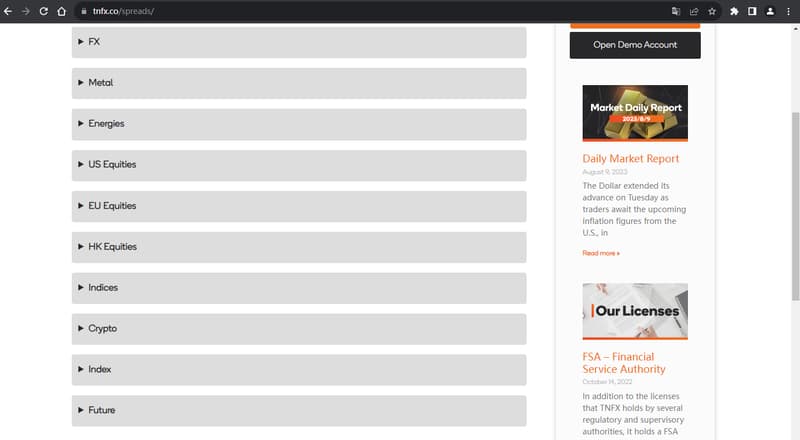
Task: Go back to the previous page
Action: [x=8, y=11]
